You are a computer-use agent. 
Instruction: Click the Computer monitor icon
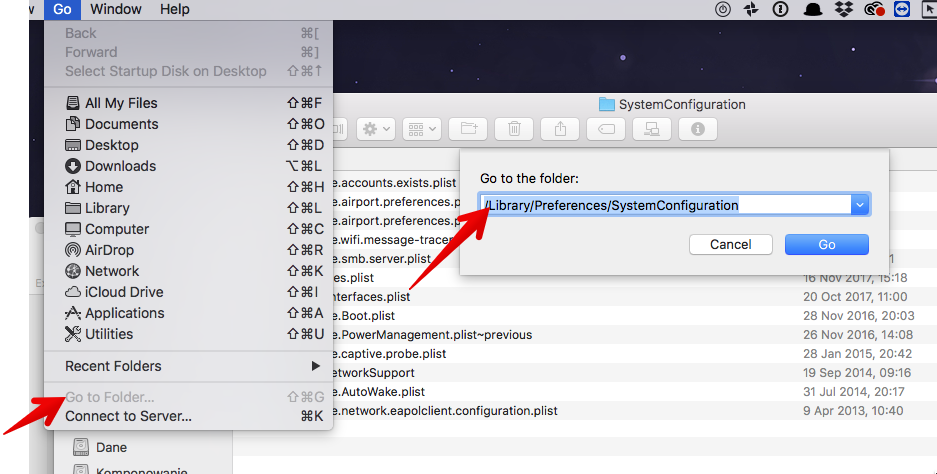pyautogui.click(x=72, y=228)
